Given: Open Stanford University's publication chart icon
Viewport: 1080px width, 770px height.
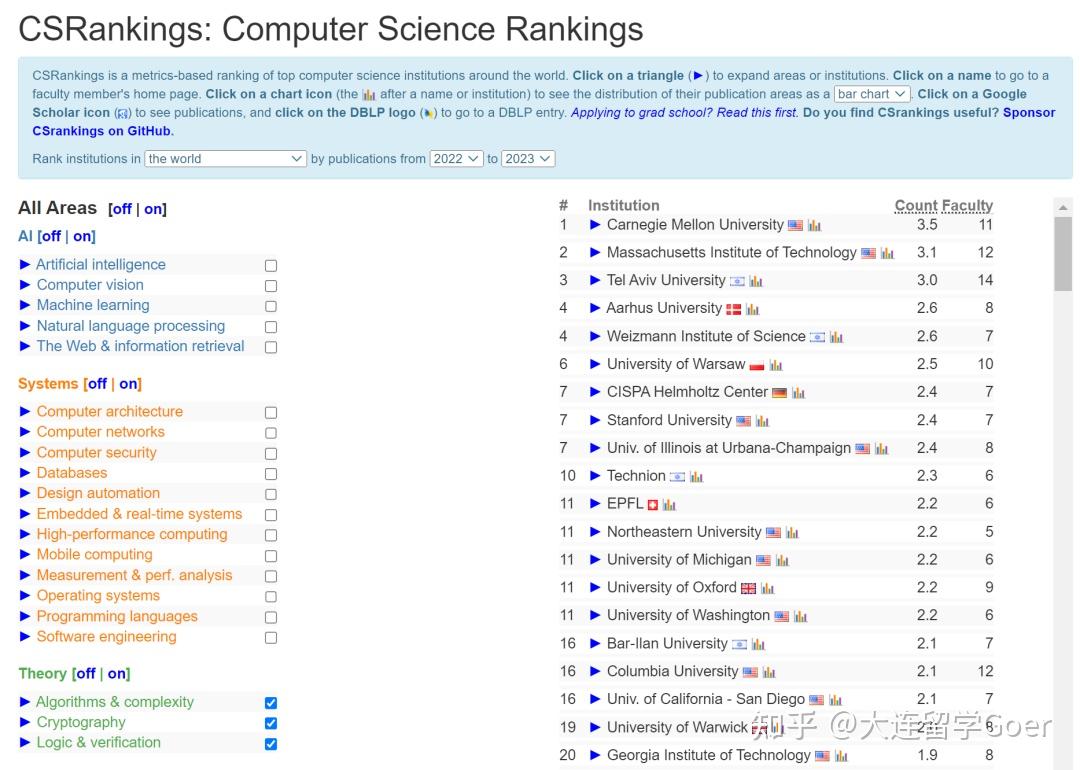Looking at the screenshot, I should [x=764, y=420].
